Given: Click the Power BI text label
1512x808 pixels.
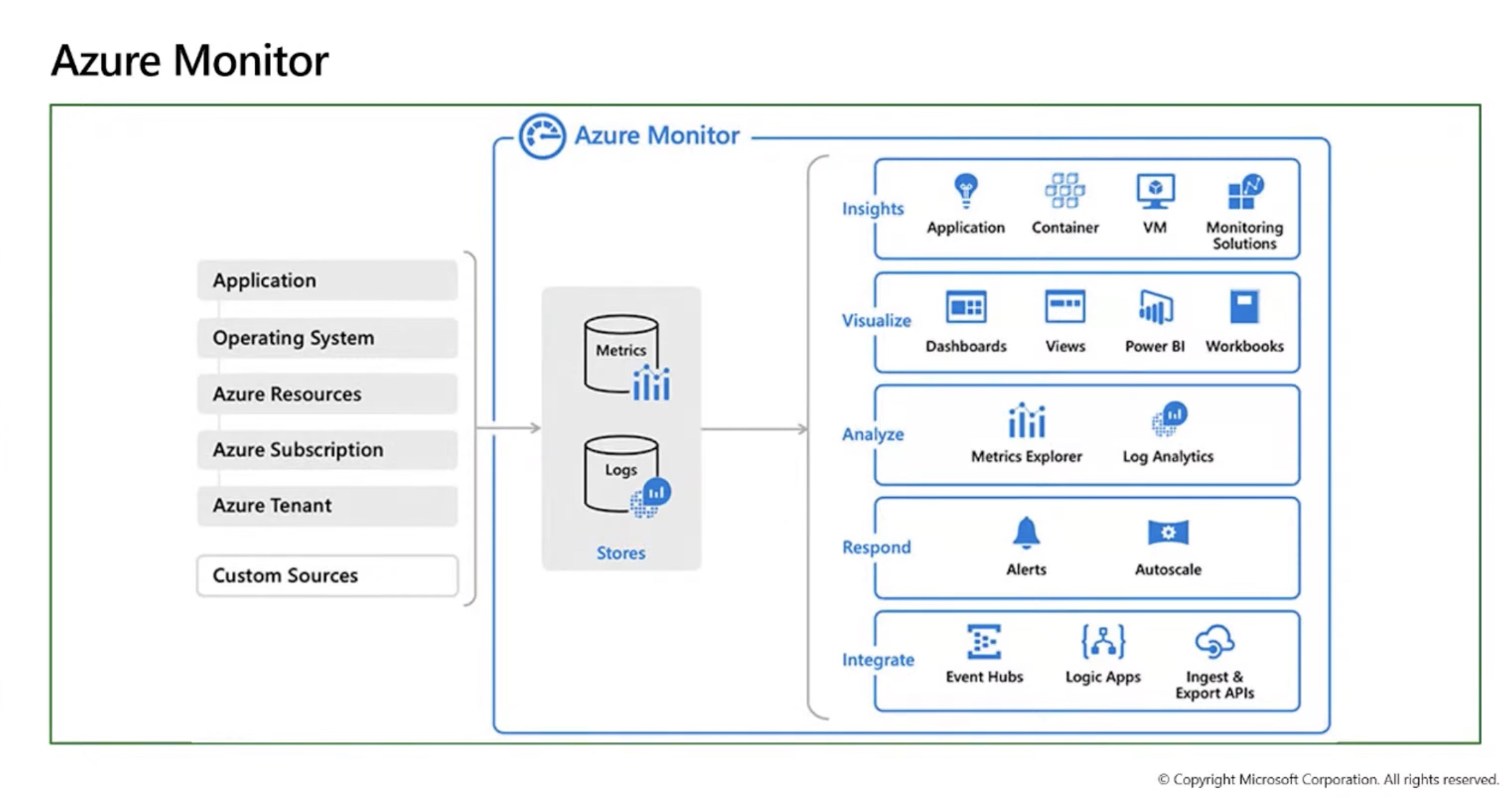Looking at the screenshot, I should pos(1155,346).
